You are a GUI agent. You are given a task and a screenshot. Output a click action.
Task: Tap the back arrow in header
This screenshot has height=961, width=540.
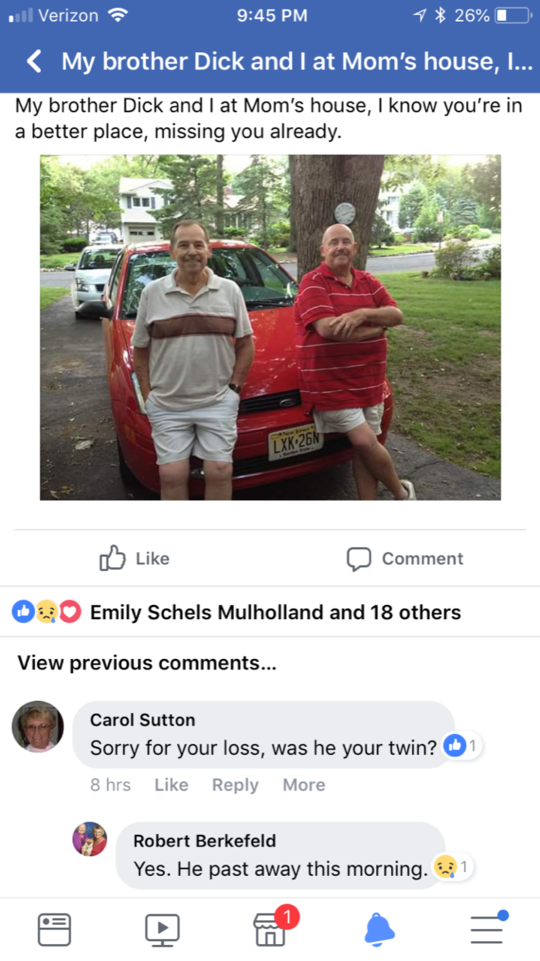pos(35,61)
